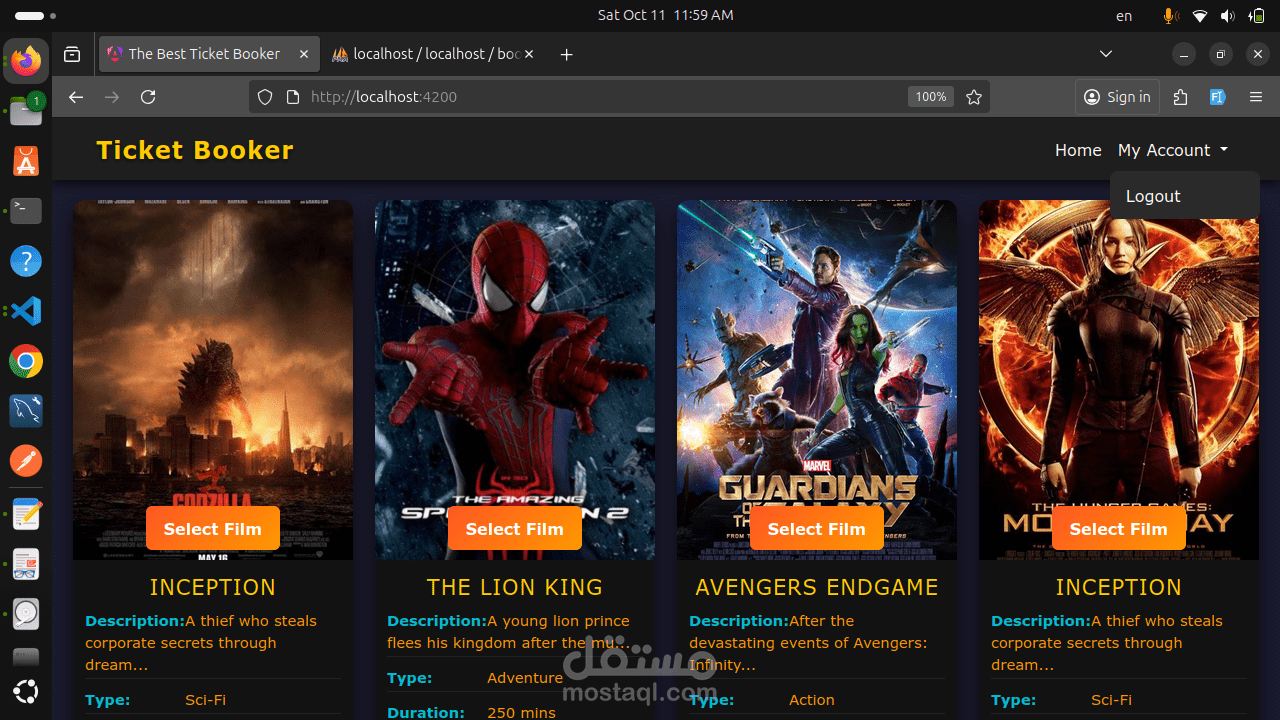Open the Document Viewer in the dock
The height and width of the screenshot is (720, 1280).
(x=26, y=564)
